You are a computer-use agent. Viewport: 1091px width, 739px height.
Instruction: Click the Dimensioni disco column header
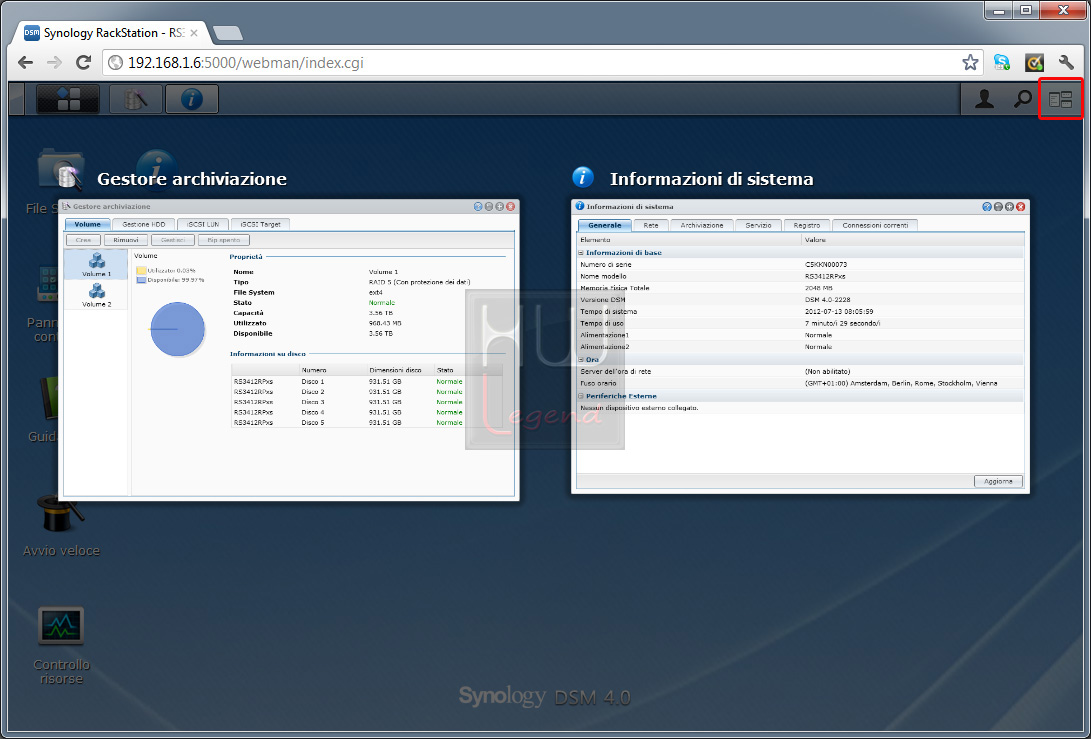[400, 370]
